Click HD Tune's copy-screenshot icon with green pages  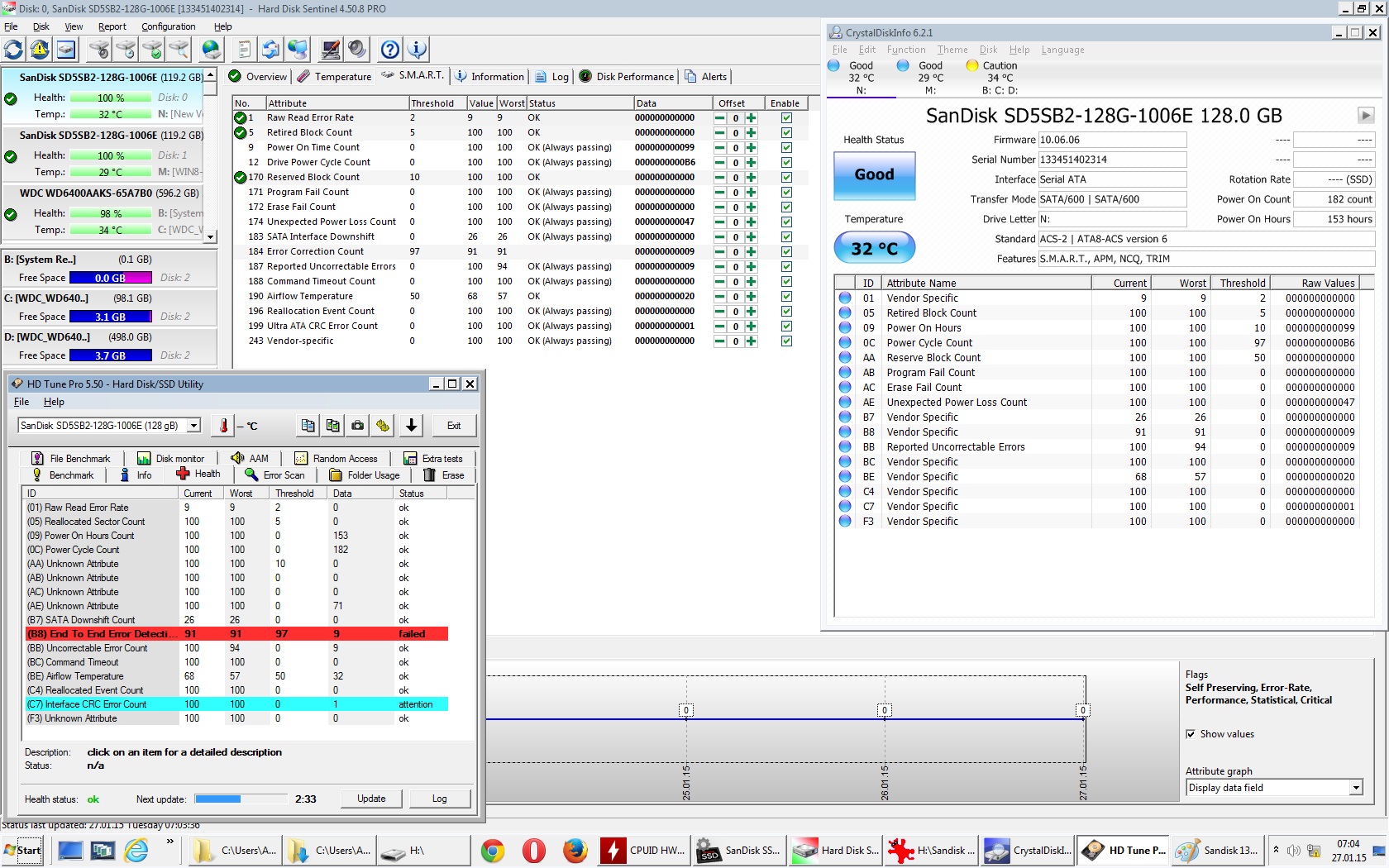click(x=332, y=426)
